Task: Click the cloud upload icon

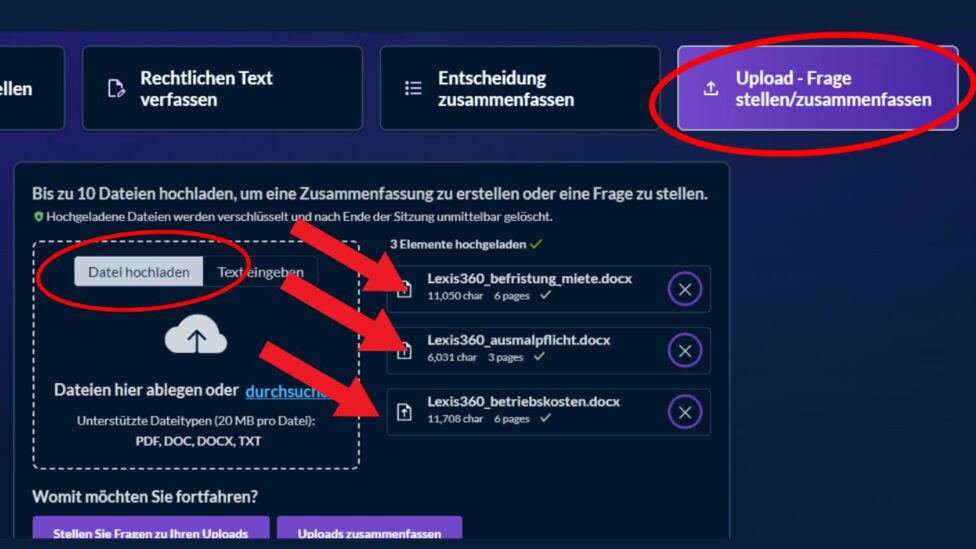Action: [195, 336]
